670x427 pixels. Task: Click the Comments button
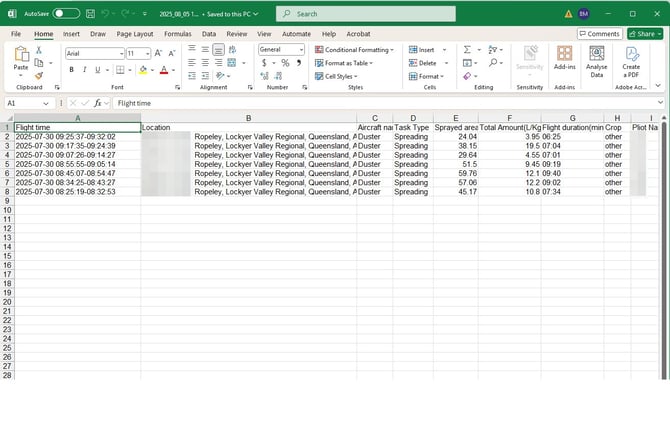599,34
